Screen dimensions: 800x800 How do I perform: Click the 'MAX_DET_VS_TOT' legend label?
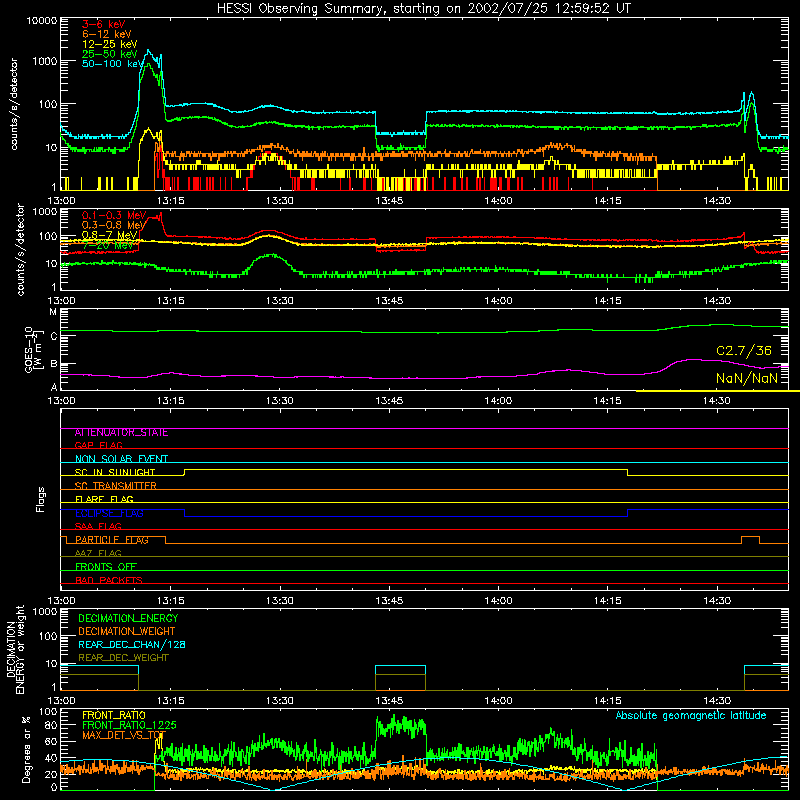124,735
